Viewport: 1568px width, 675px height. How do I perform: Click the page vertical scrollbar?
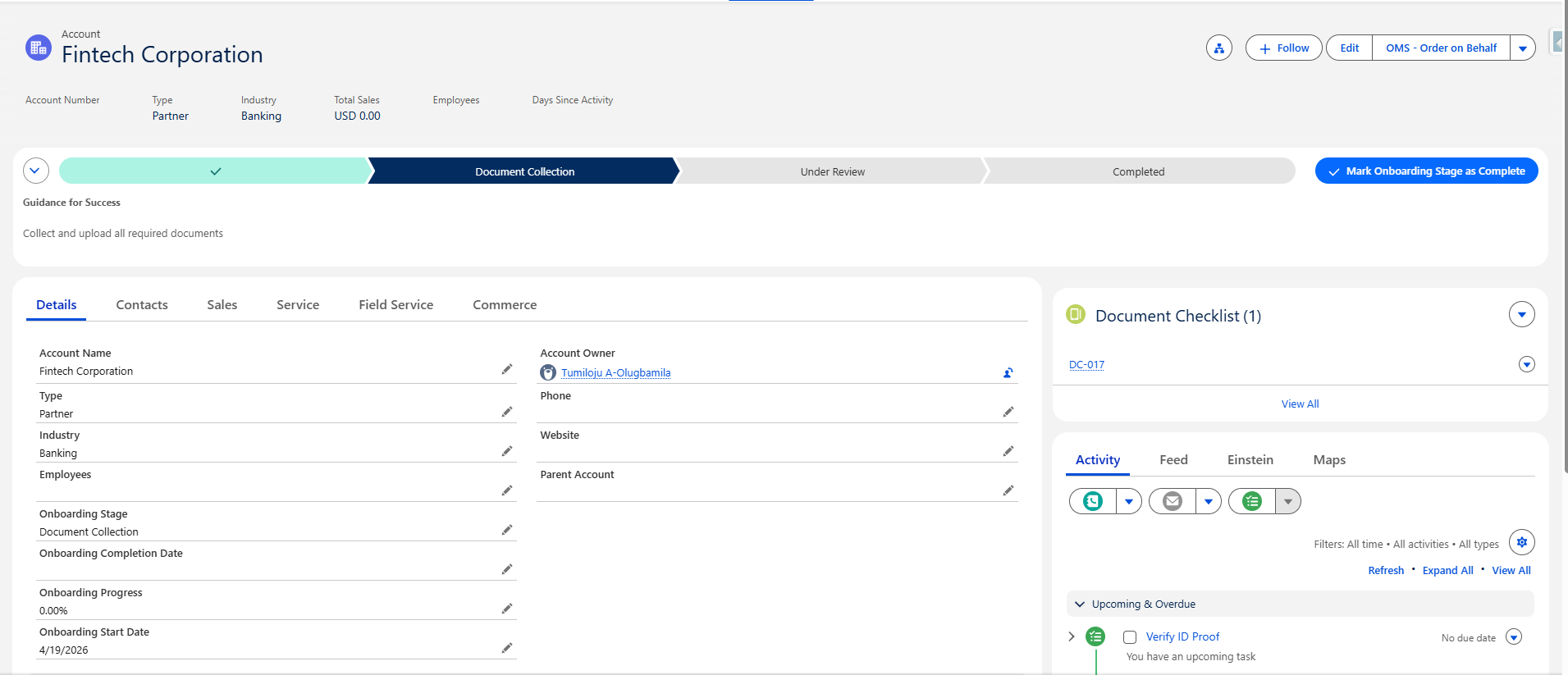pyautogui.click(x=1565, y=238)
